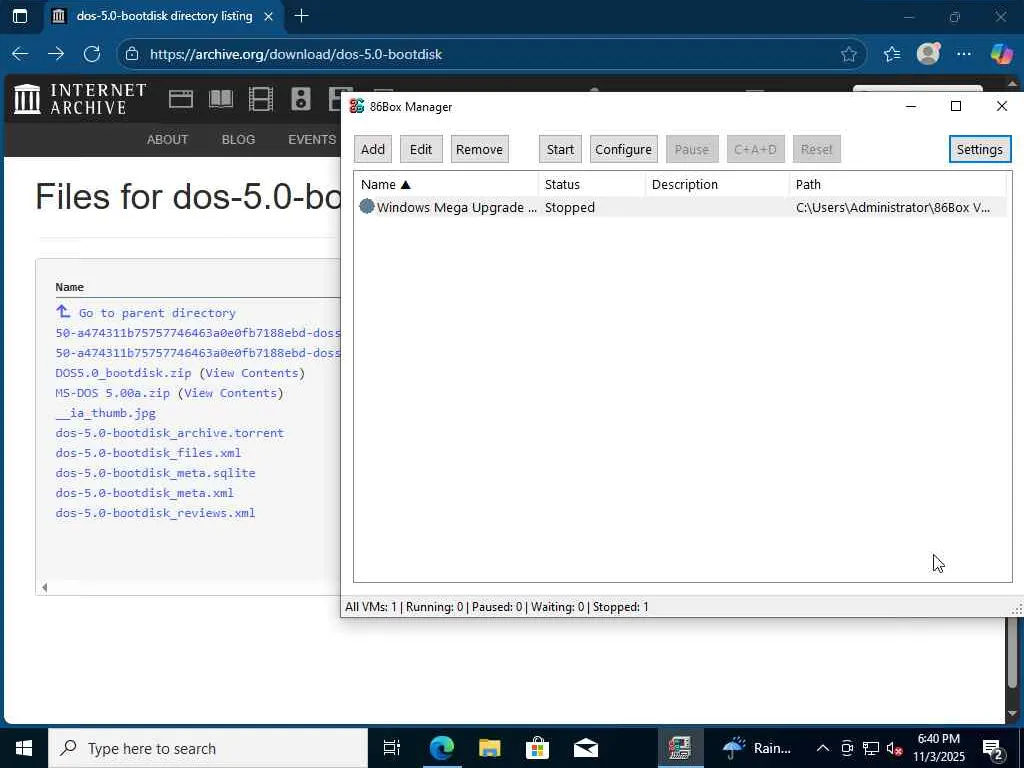Refresh the archive.org page
This screenshot has width=1024, height=768.
[92, 54]
